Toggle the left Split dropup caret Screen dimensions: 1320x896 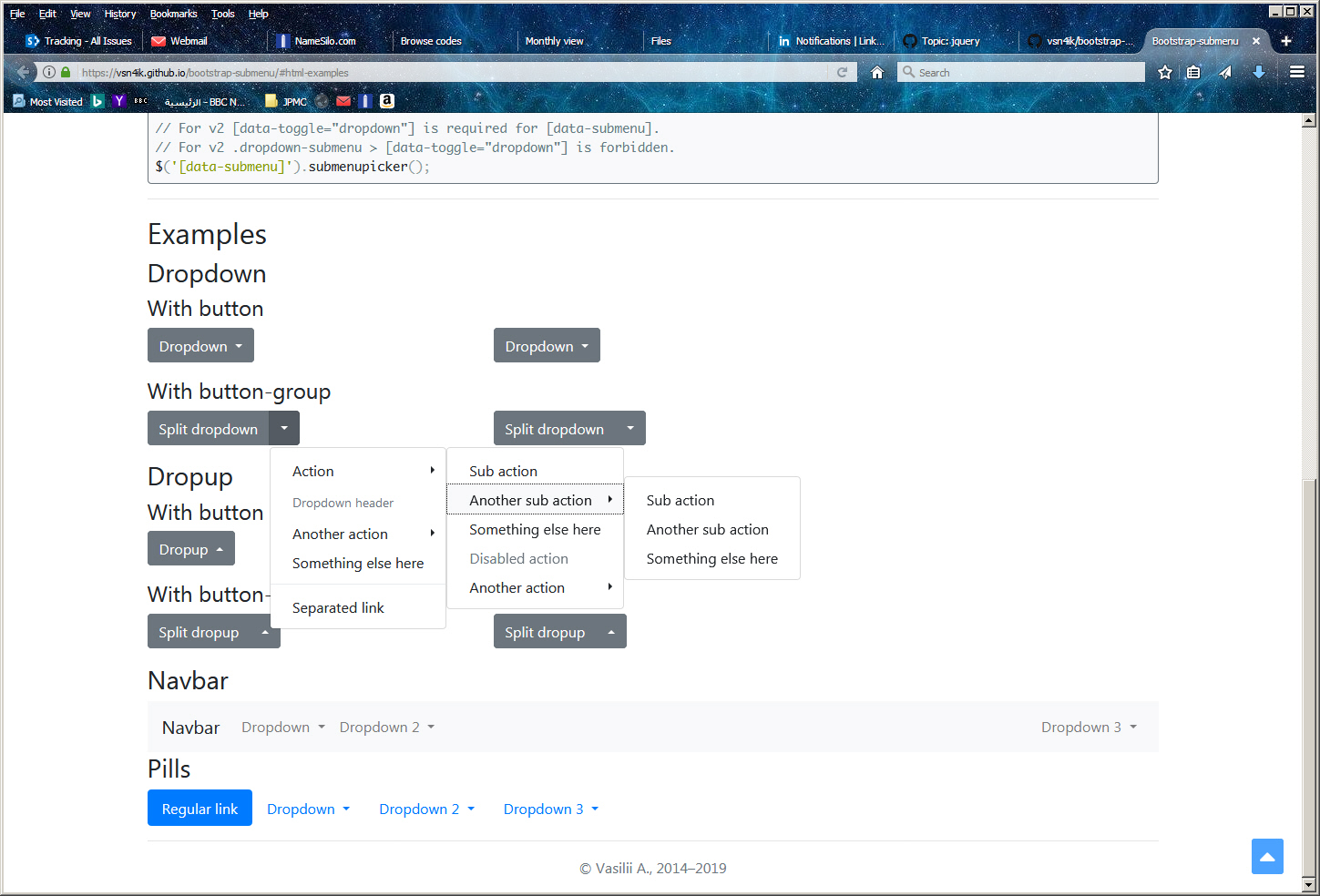[x=265, y=632]
